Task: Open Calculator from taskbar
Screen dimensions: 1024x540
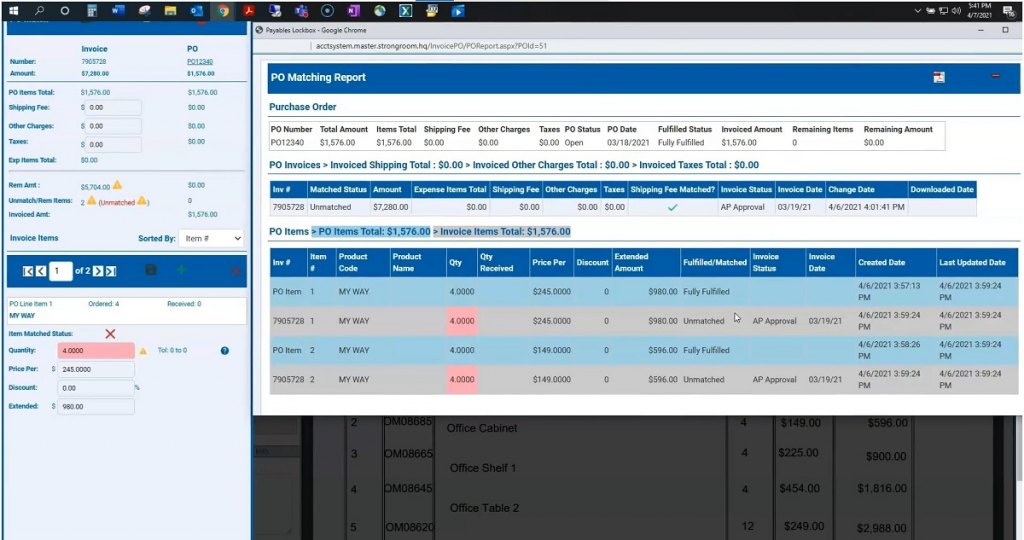Action: point(91,10)
